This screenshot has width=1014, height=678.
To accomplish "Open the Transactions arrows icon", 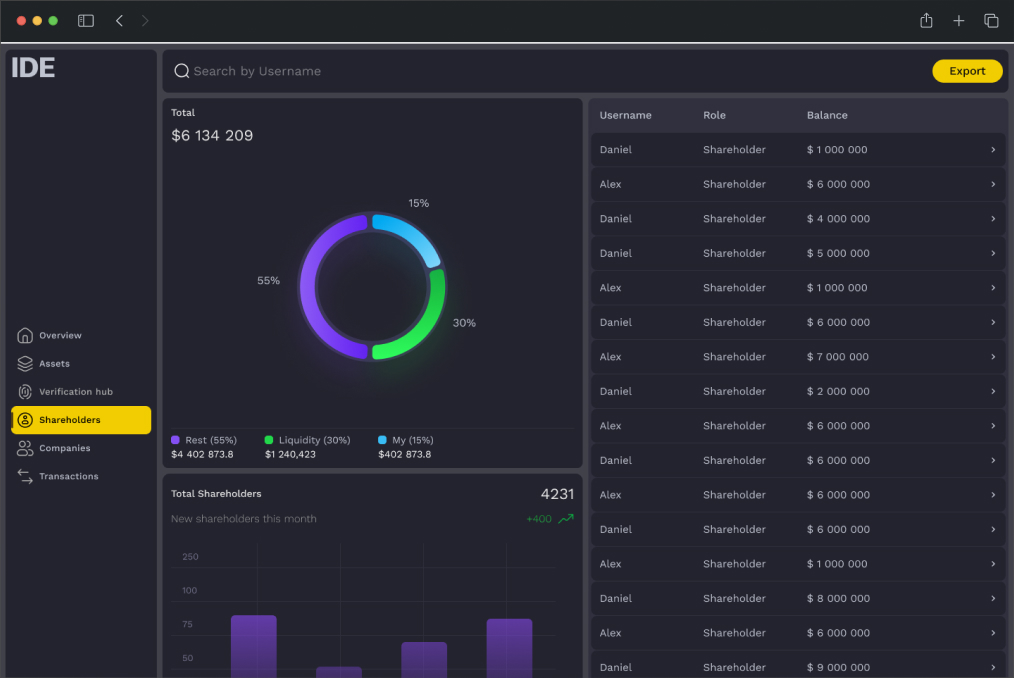I will [25, 476].
